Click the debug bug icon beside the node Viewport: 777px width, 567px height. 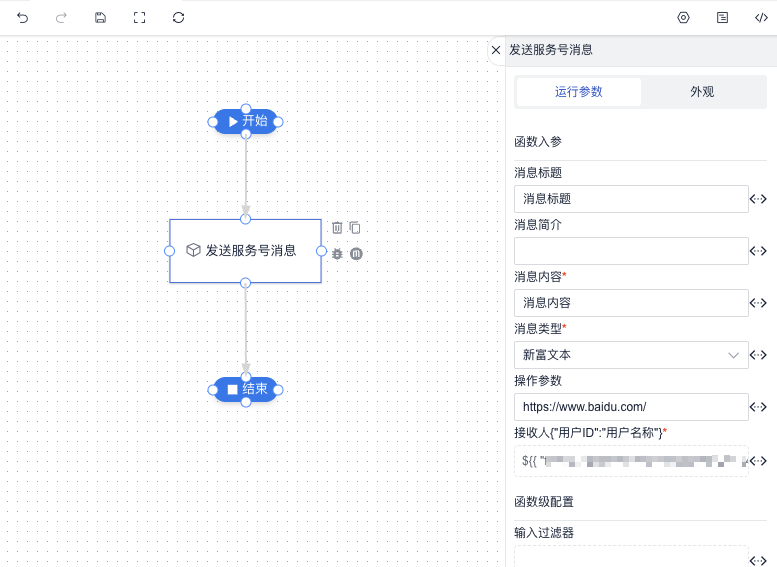[x=337, y=254]
